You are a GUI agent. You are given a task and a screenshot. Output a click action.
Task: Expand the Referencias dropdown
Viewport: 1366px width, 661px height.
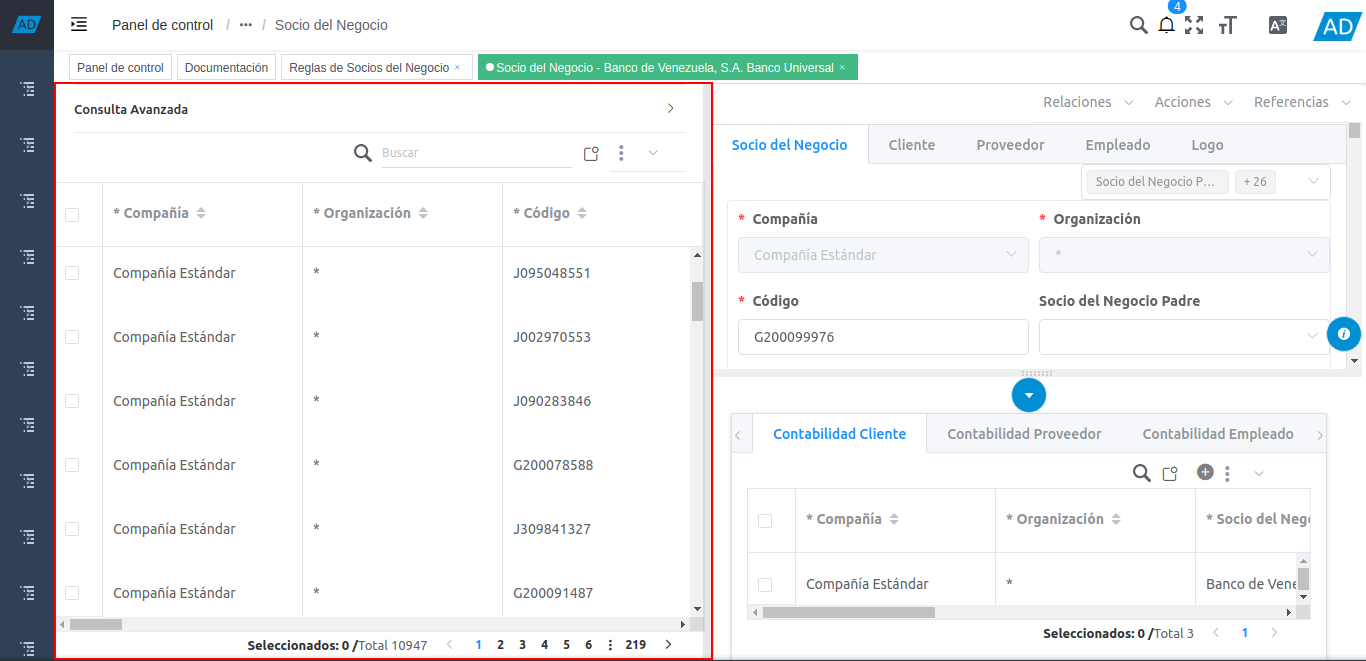[1303, 102]
